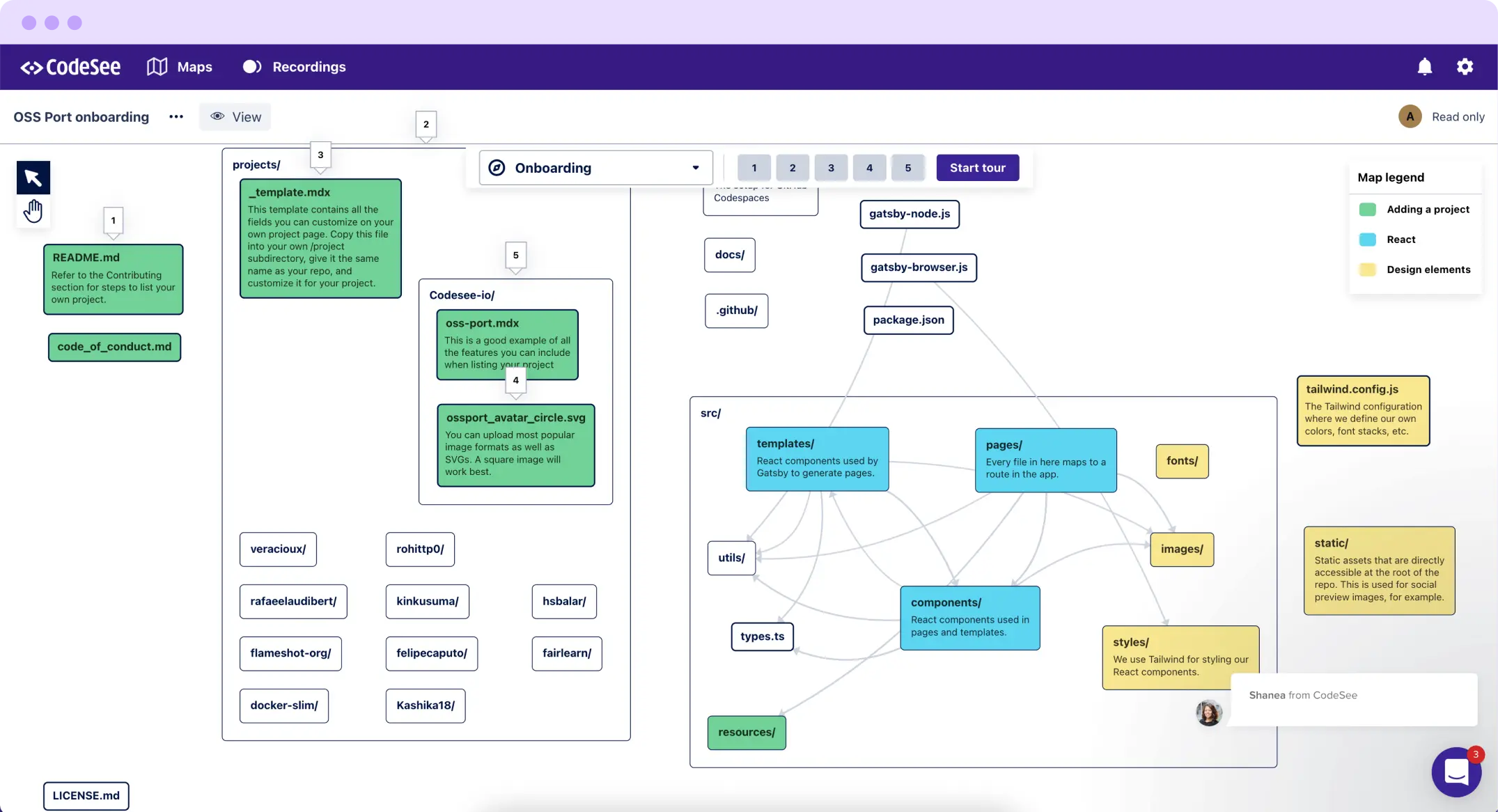
Task: Select the arrow pointer tool
Action: click(33, 177)
